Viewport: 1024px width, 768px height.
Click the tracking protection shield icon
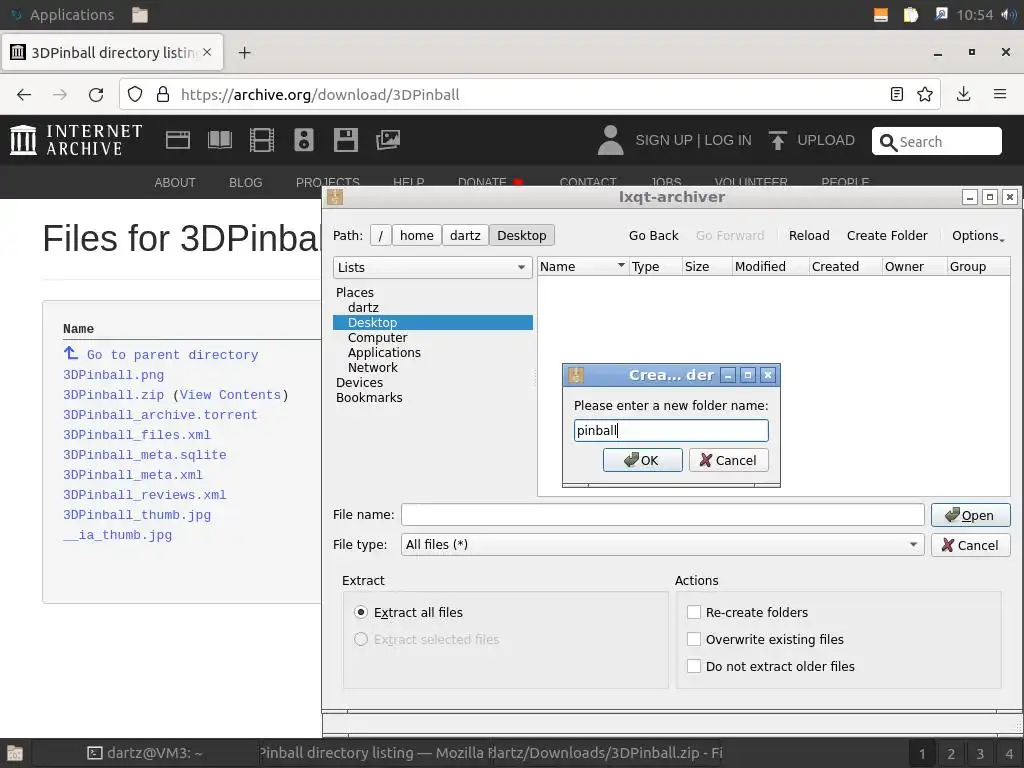click(x=135, y=95)
